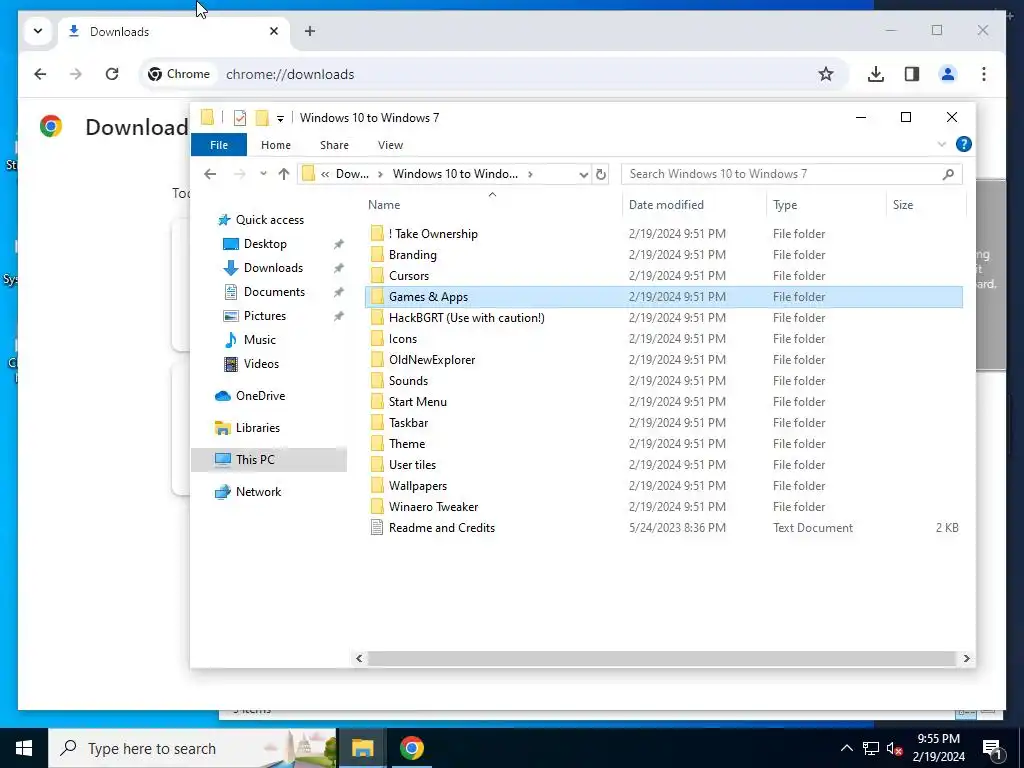Viewport: 1024px width, 768px height.
Task: Open File Explorer from the taskbar
Action: (362, 748)
